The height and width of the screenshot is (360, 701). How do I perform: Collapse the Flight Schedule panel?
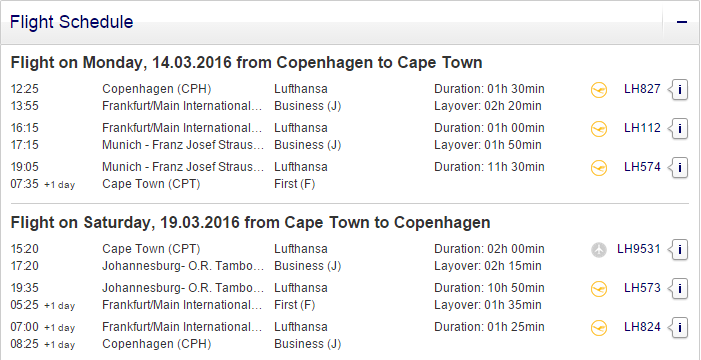681,22
